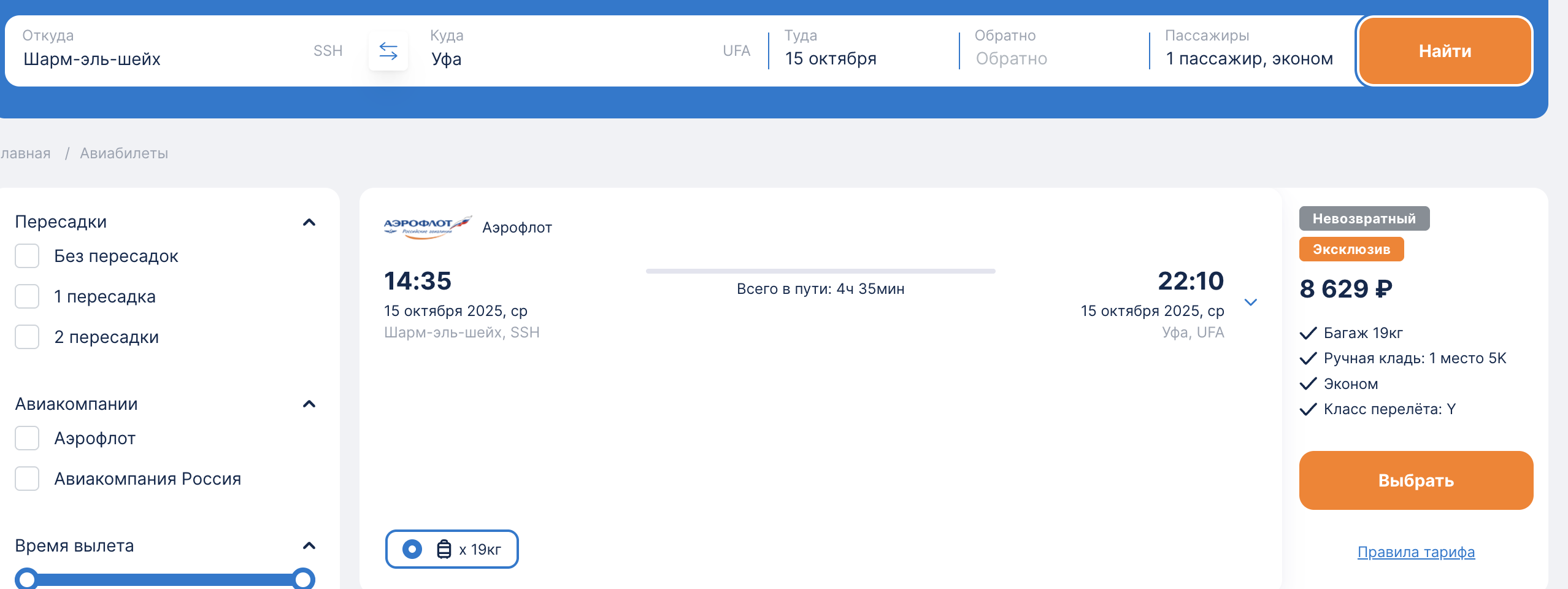The image size is (1568, 589).
Task: Filter by Аэрофлот airline
Action: click(27, 438)
